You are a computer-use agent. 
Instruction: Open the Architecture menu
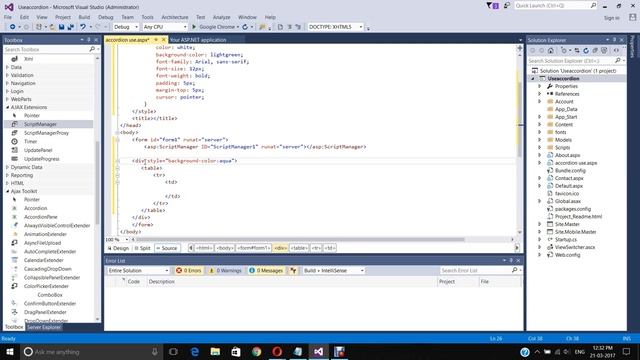coord(175,17)
